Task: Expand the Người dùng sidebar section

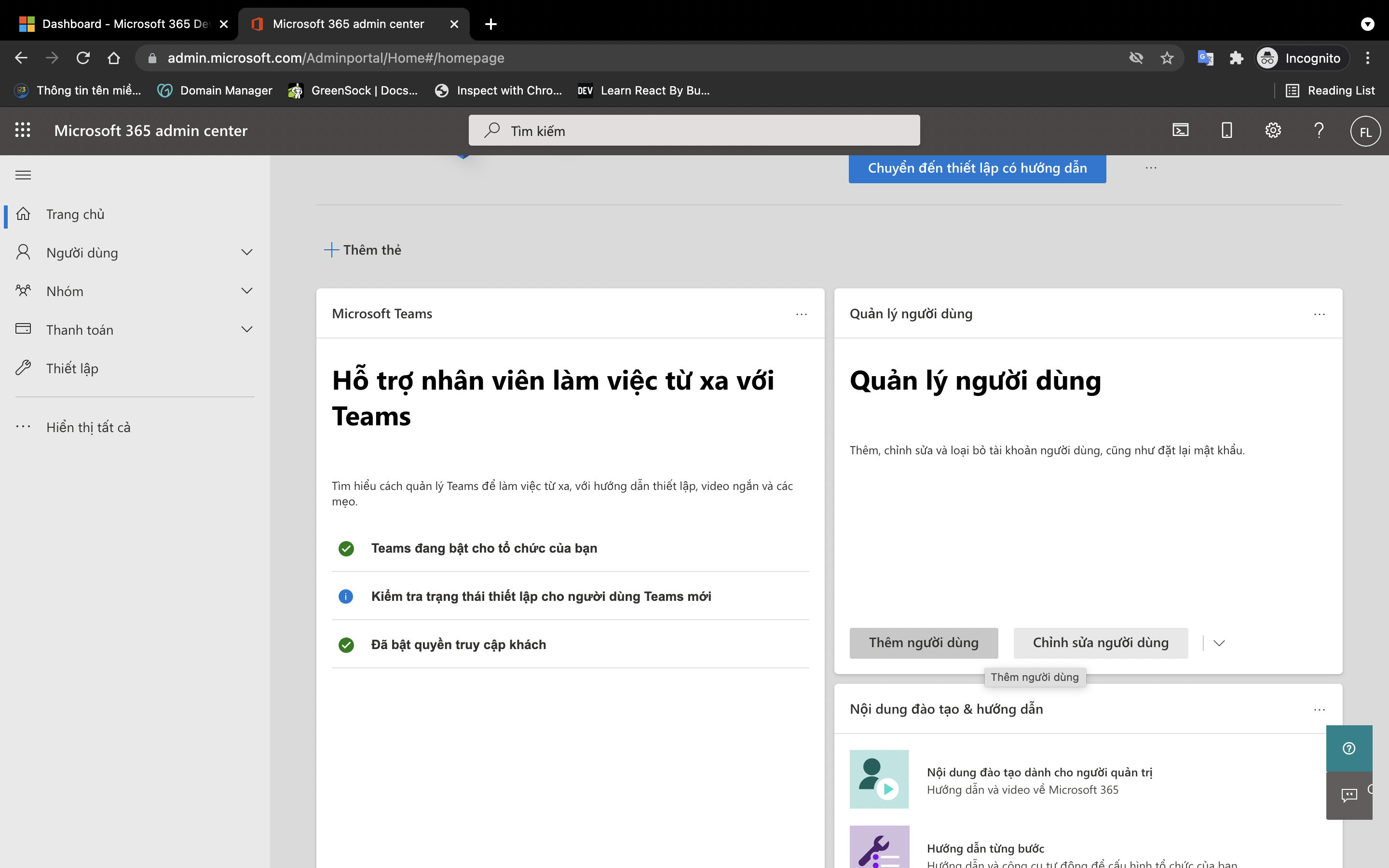Action: (x=246, y=252)
